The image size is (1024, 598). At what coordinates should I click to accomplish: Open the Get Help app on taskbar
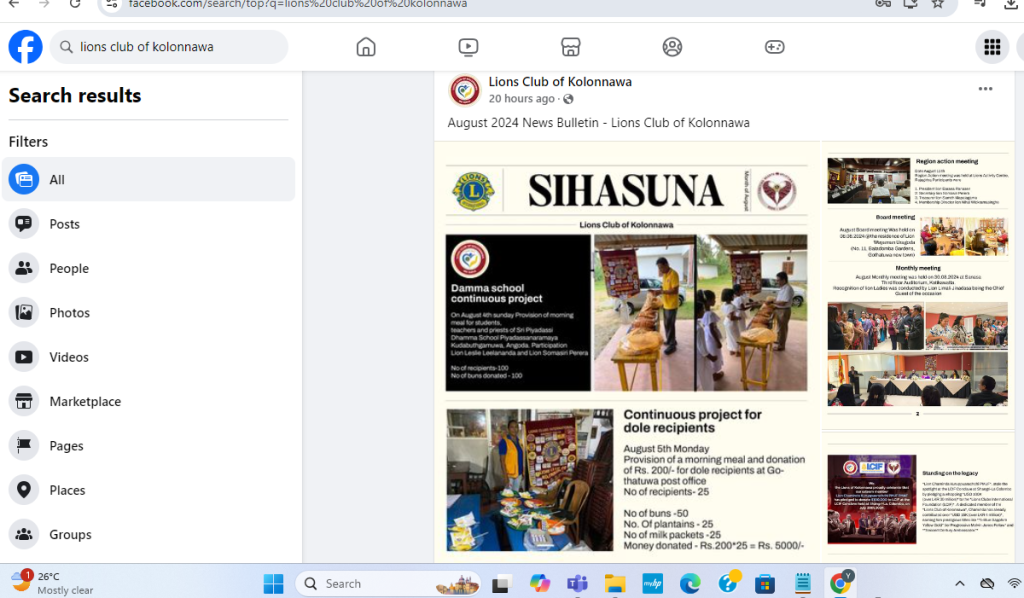tap(728, 582)
